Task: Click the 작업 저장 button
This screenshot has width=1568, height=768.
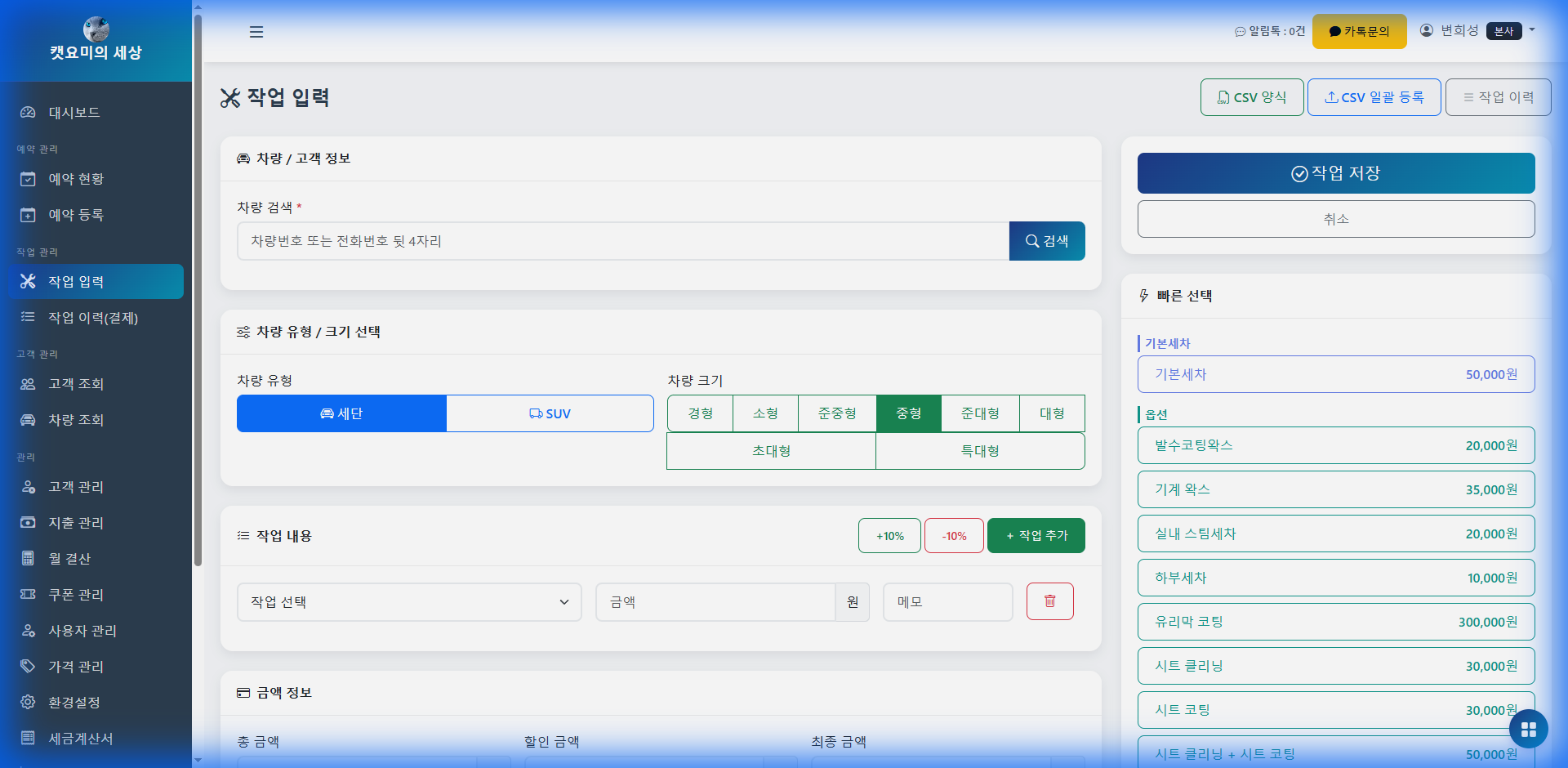Action: coord(1336,173)
